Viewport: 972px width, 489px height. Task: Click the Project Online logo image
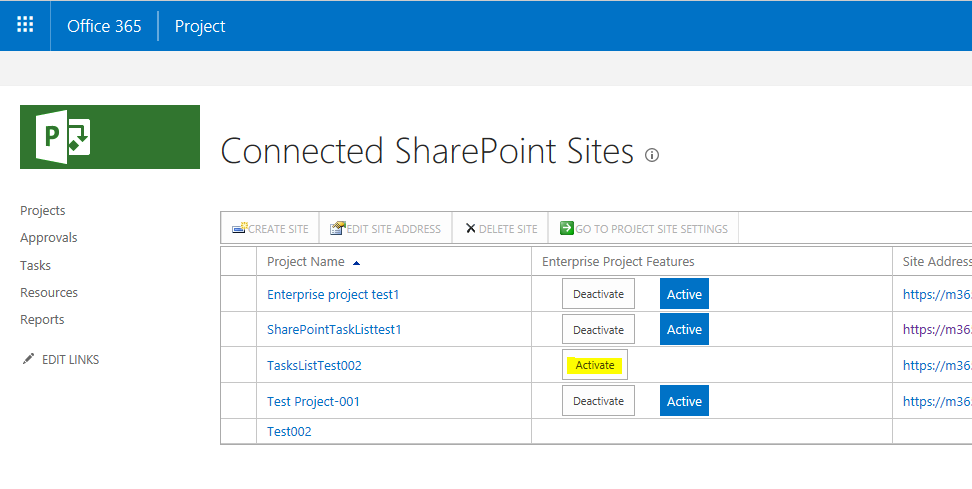[110, 137]
